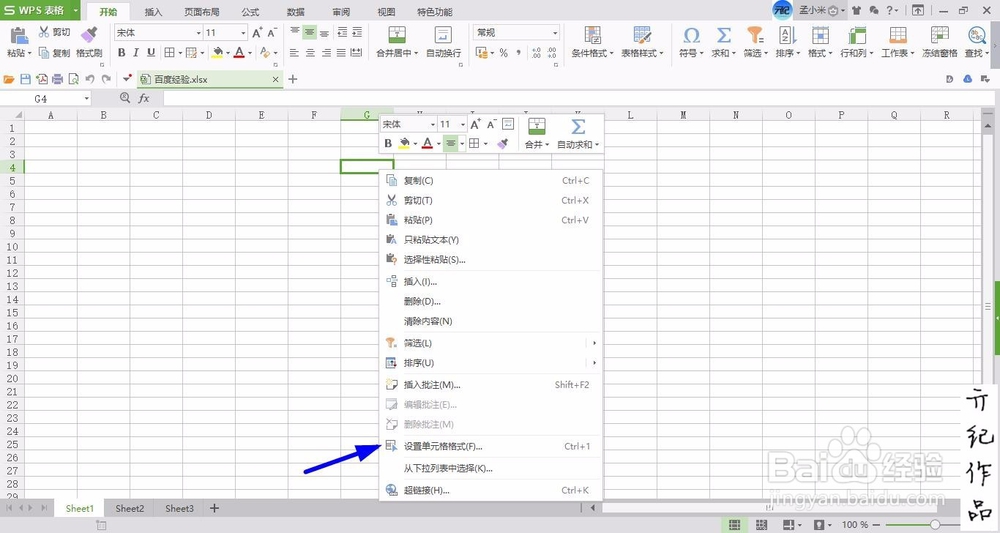
Task: Toggle Italic in the ribbon
Action: coord(136,53)
